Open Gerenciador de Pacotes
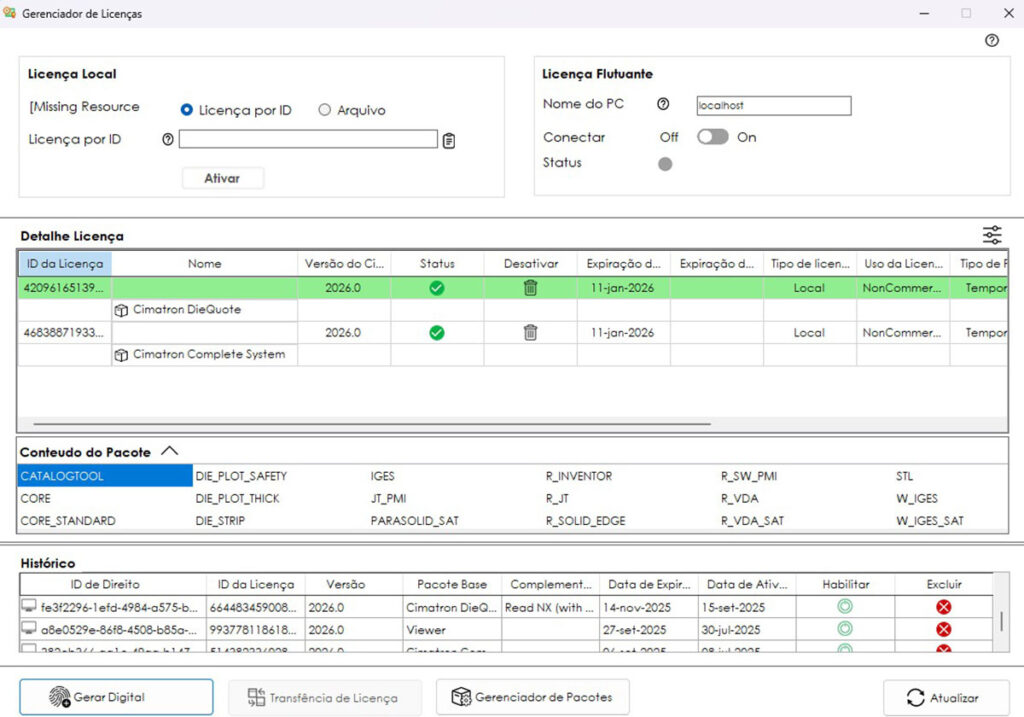 (532, 697)
